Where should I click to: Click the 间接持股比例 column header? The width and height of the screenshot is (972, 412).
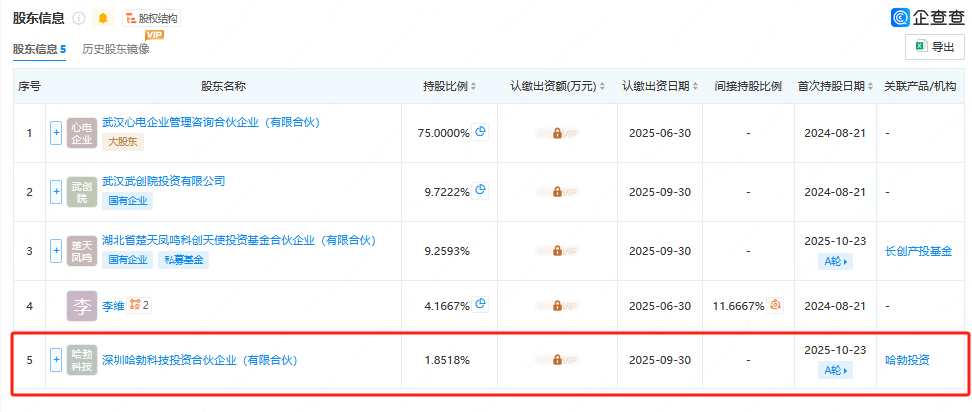coord(748,86)
